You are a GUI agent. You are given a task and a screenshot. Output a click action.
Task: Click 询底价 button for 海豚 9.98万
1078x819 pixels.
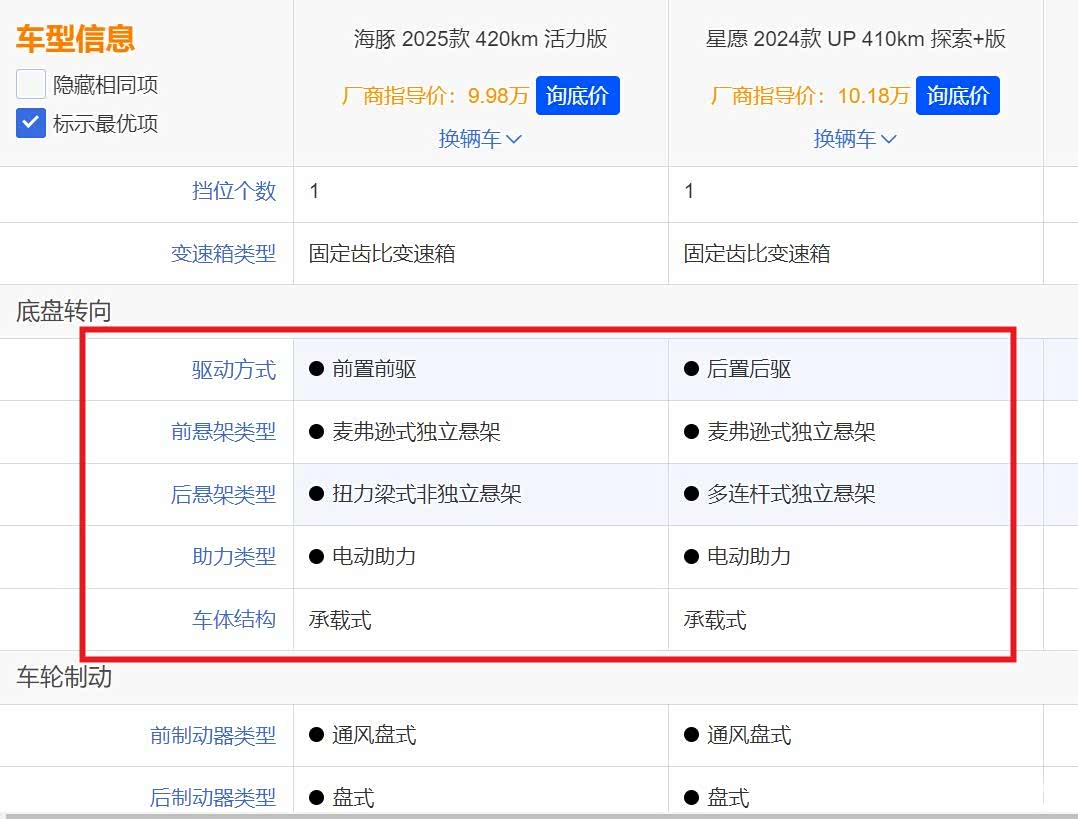pos(577,96)
